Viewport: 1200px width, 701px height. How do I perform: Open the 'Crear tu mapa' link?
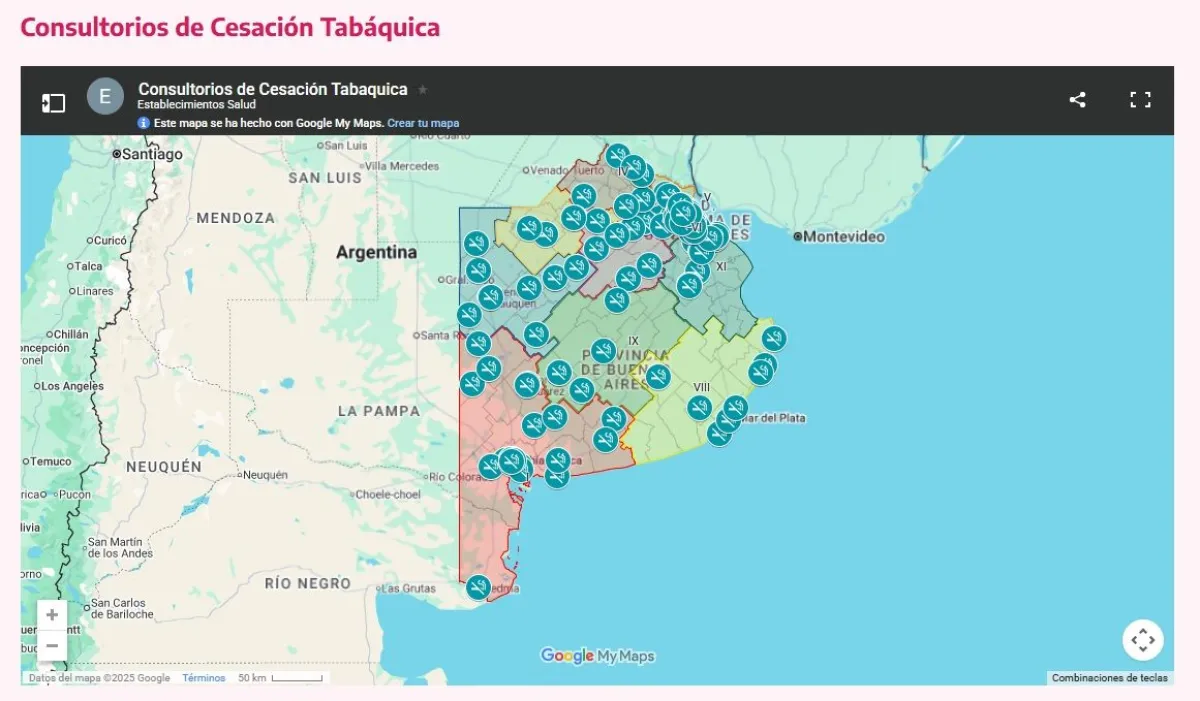pos(423,123)
